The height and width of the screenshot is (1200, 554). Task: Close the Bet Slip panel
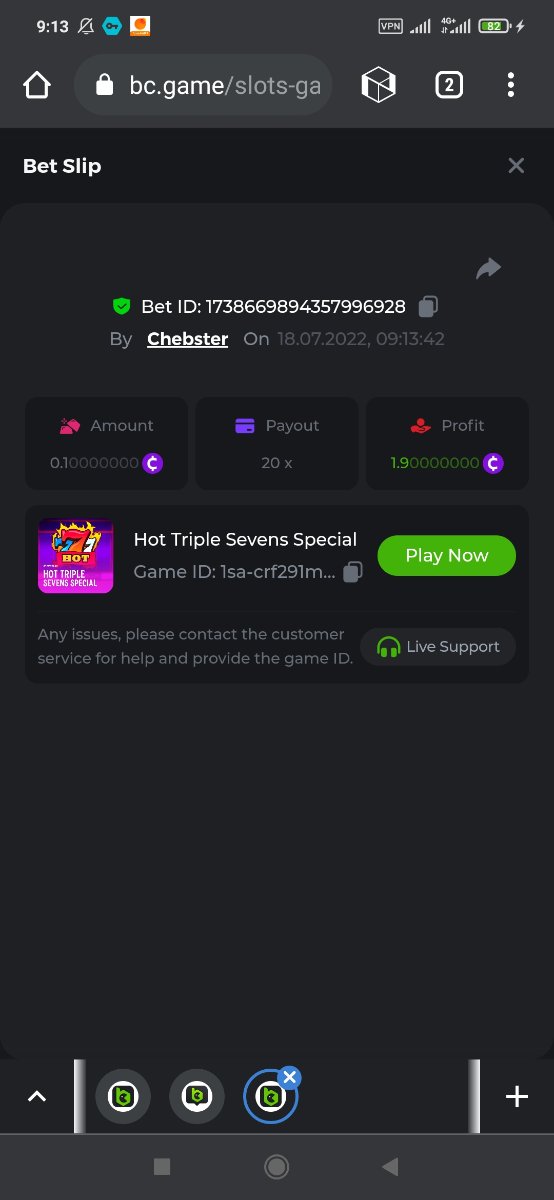tap(516, 166)
